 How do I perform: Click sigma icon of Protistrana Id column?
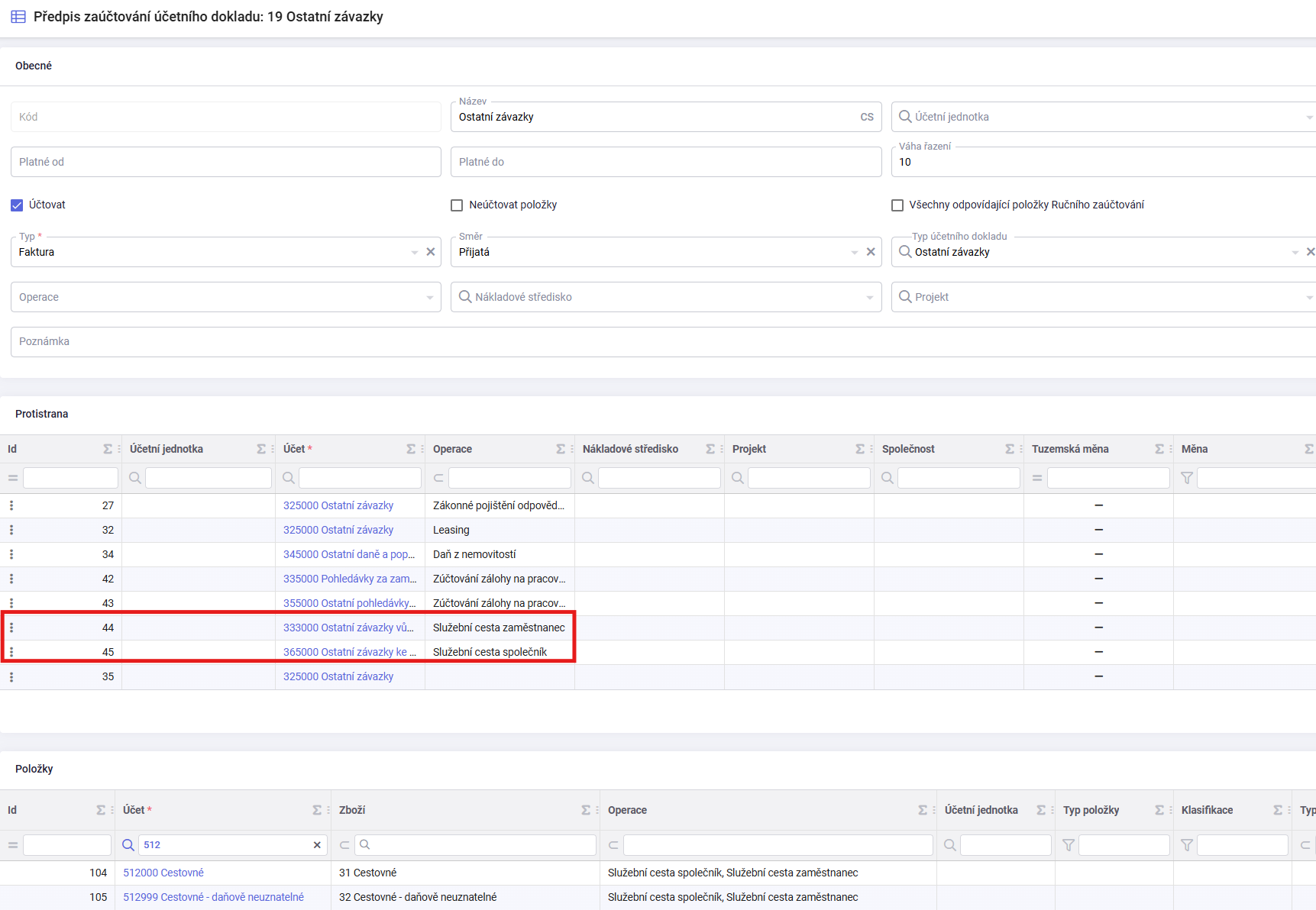[x=108, y=449]
